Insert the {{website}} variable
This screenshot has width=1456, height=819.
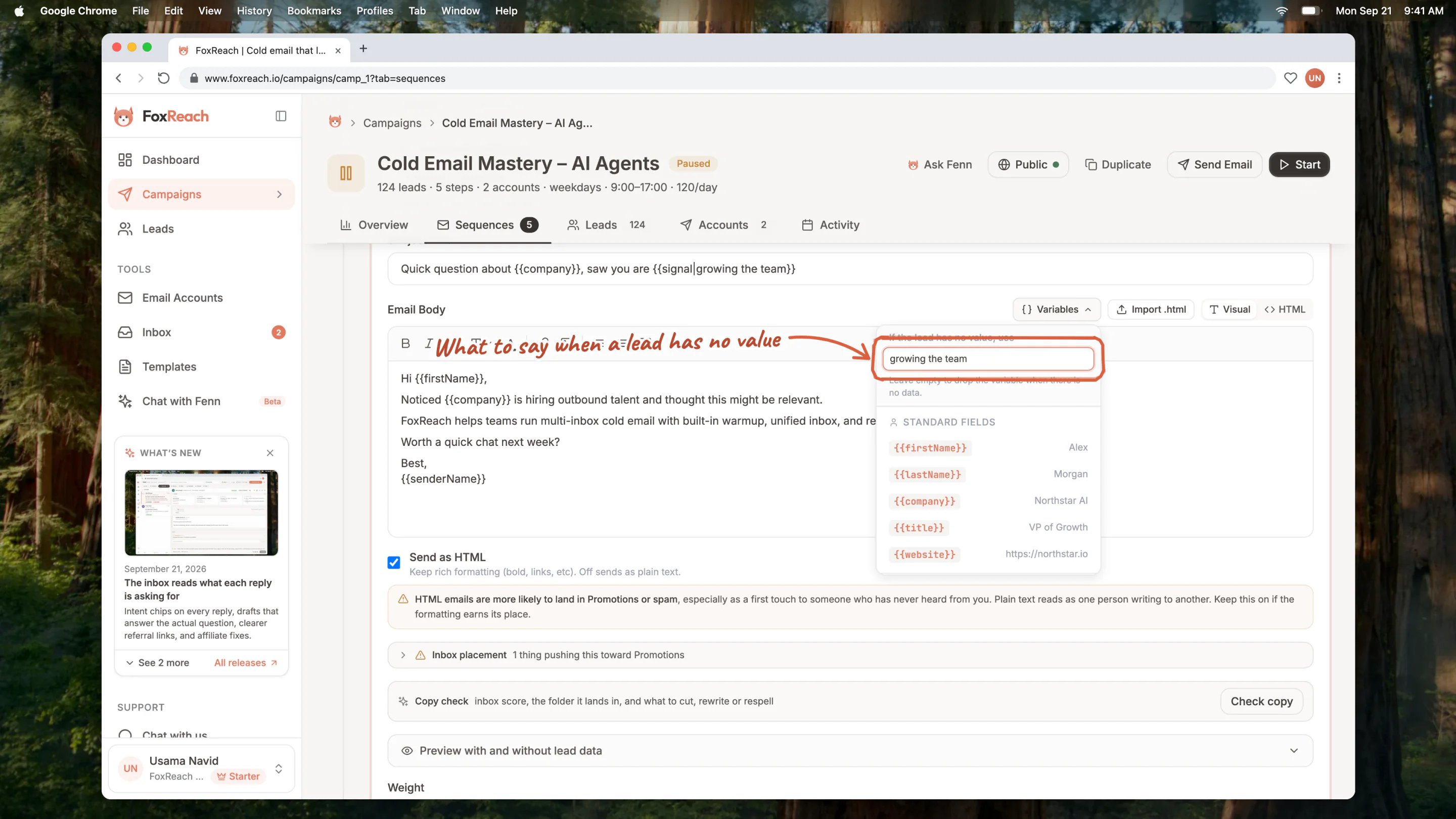pos(924,555)
